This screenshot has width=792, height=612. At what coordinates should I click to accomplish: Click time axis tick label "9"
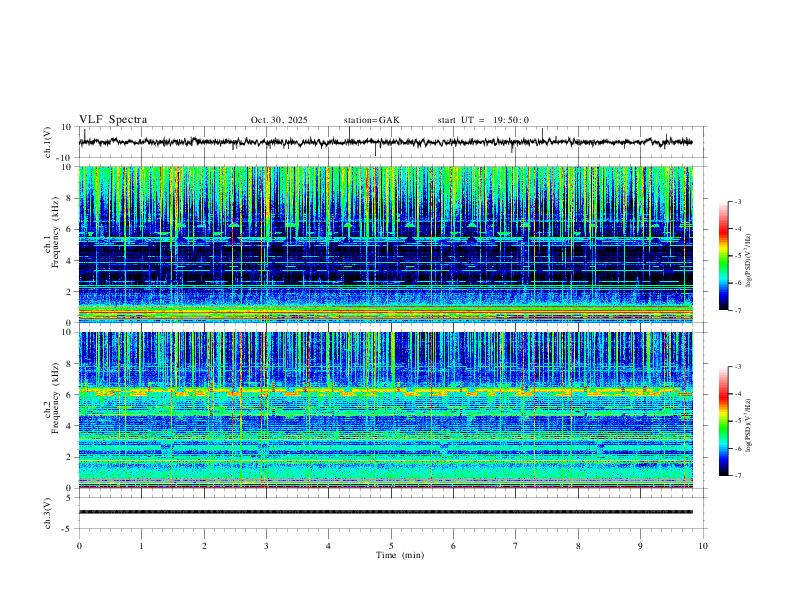[x=640, y=546]
